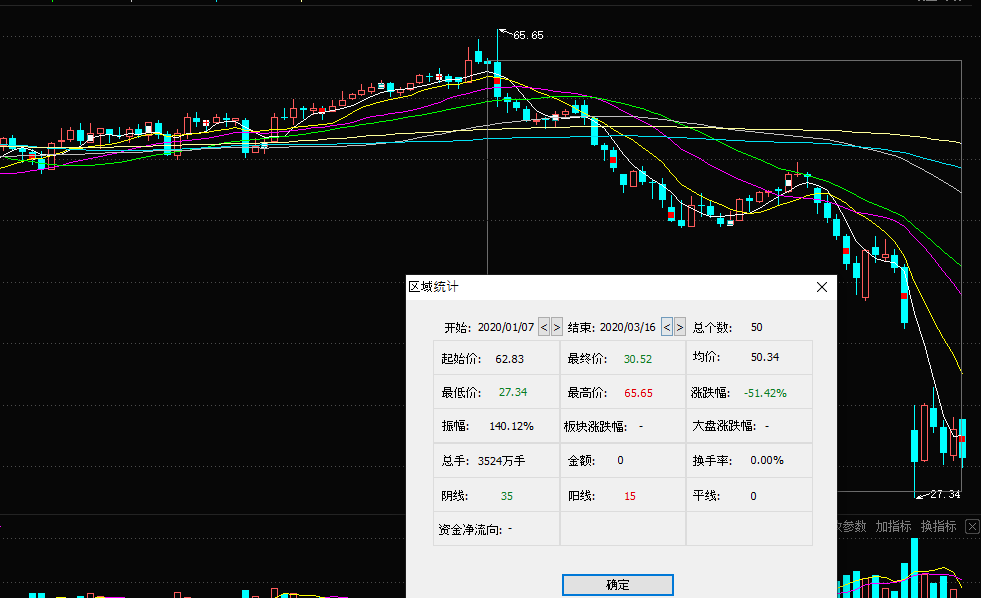Click the 涨跌幅 value -51.42%
Viewport: 981px width, 598px height.
(x=765, y=393)
